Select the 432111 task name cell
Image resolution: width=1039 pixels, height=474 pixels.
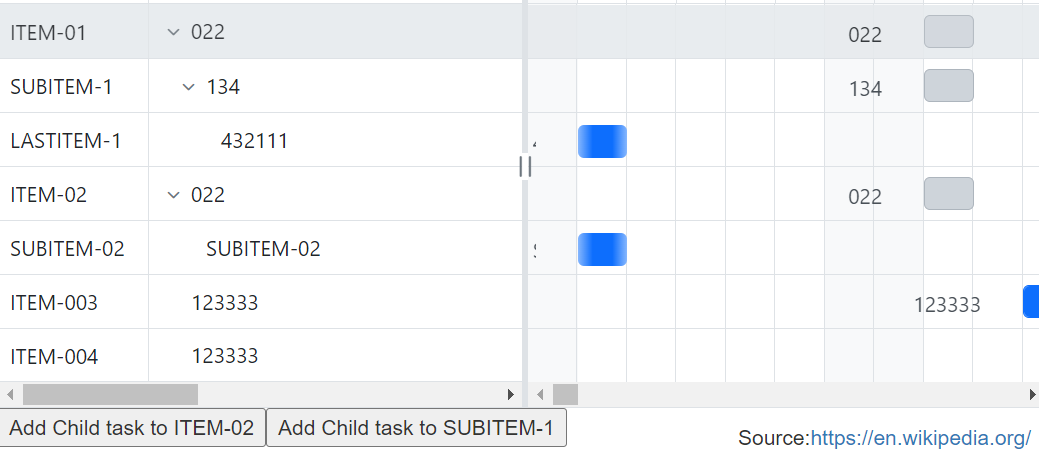point(254,141)
